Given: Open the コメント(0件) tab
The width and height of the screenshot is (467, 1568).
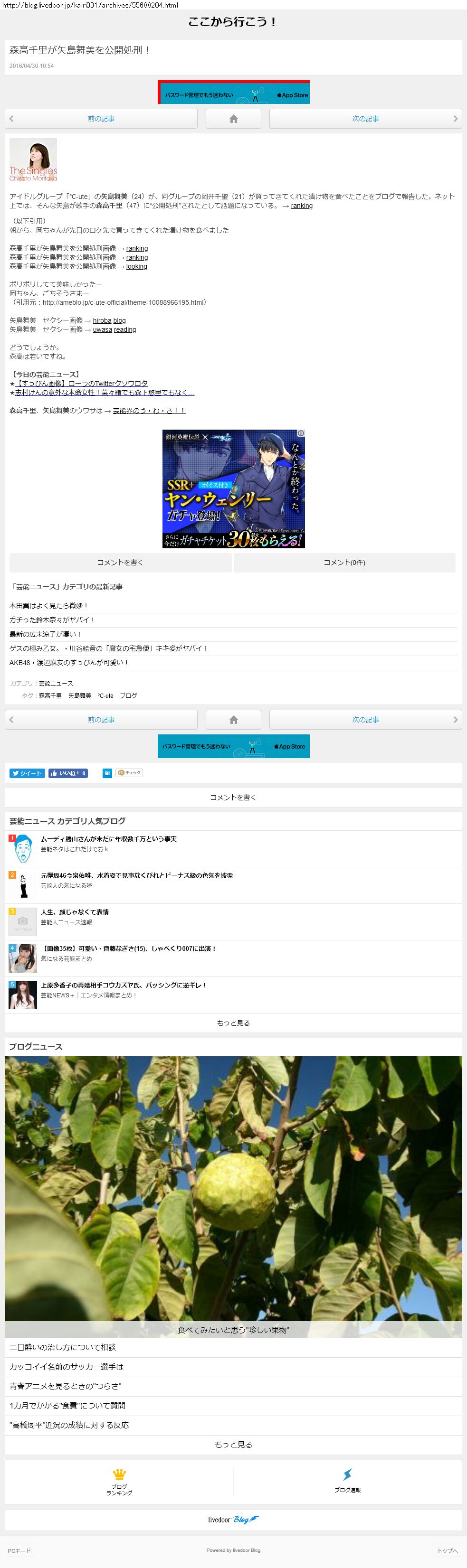Looking at the screenshot, I should pyautogui.click(x=344, y=563).
